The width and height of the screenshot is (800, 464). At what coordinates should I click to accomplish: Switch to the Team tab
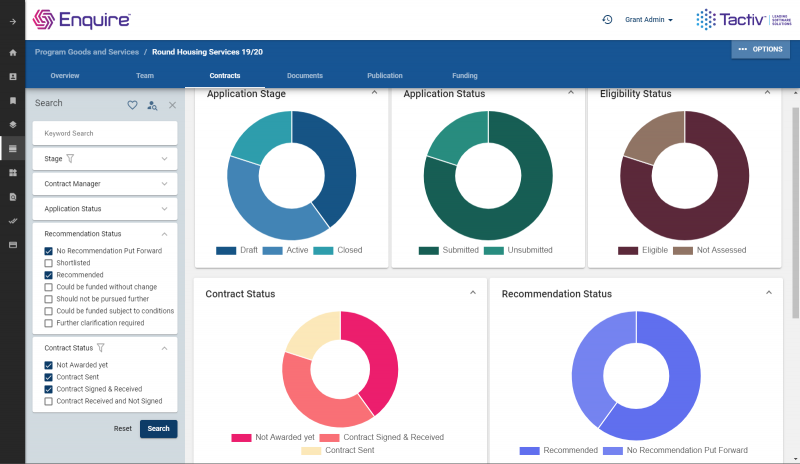point(145,76)
